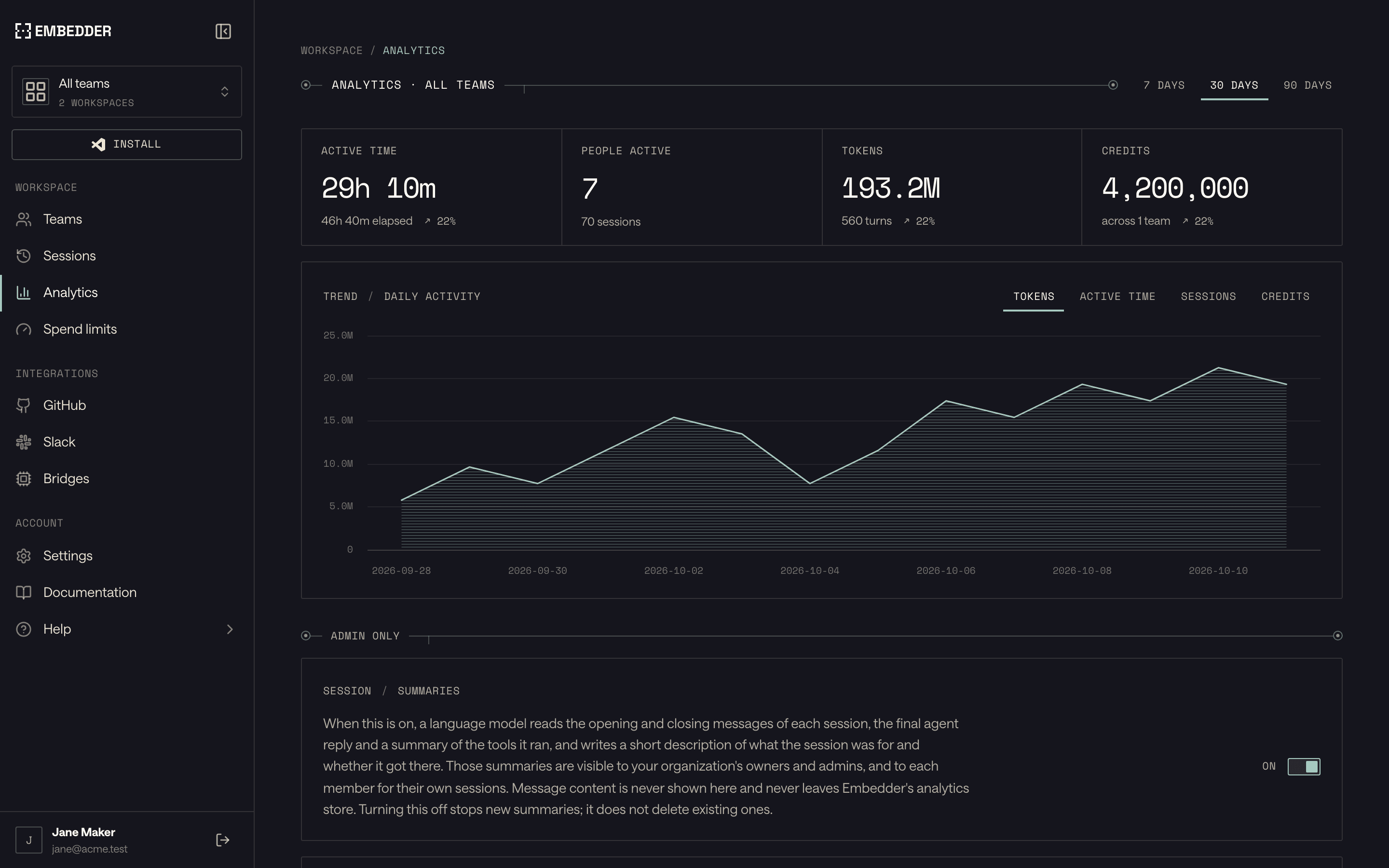
Task: Click the 560 turns label
Action: coord(867,221)
